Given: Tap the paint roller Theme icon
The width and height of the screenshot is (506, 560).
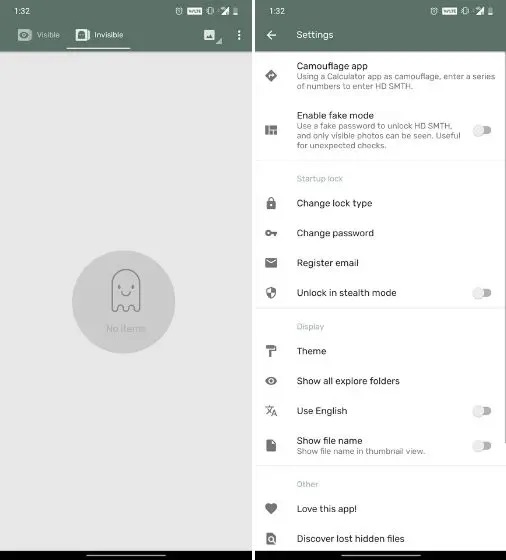Looking at the screenshot, I should 271,351.
